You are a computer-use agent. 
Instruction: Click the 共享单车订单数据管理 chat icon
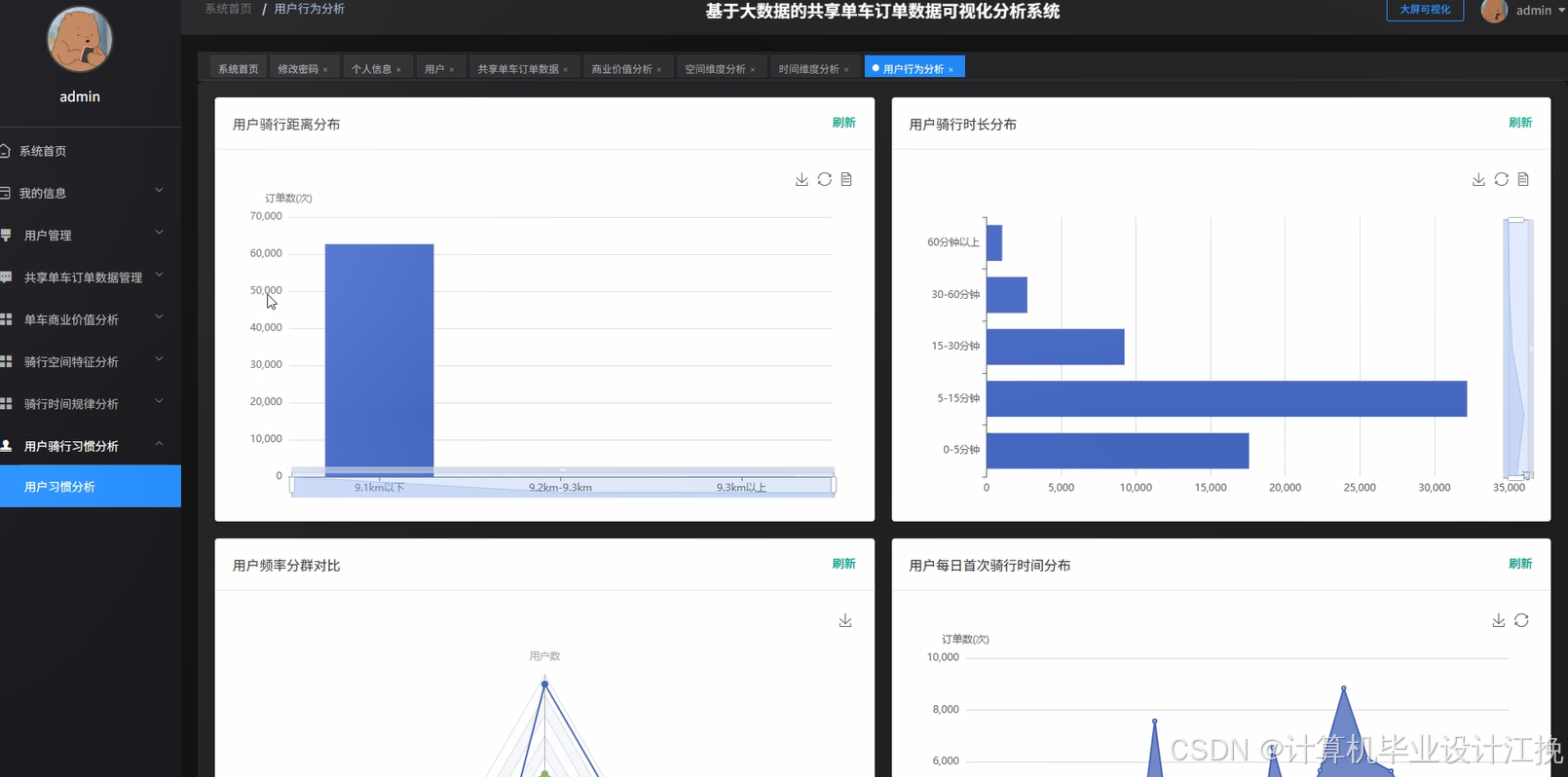[x=6, y=277]
